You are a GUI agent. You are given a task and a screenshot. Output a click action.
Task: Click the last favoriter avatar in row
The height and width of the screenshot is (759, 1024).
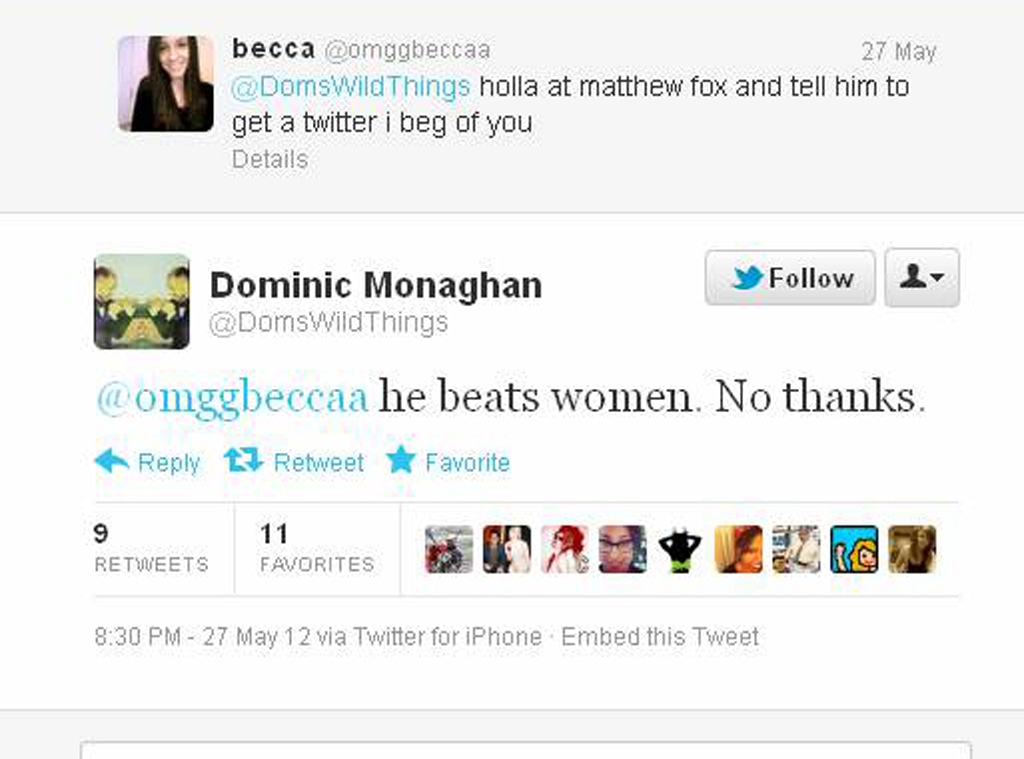[912, 549]
